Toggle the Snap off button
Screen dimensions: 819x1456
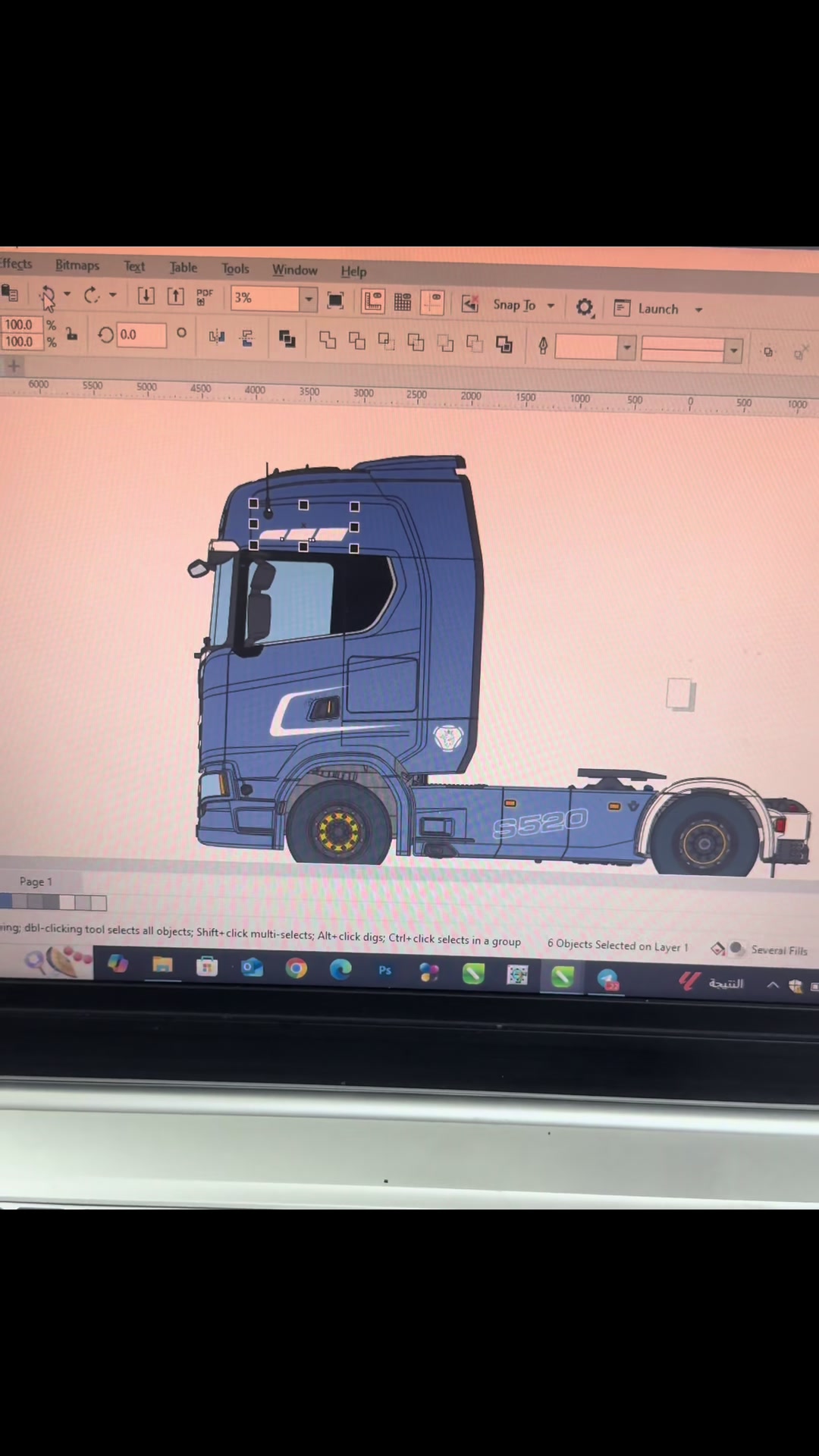click(470, 304)
